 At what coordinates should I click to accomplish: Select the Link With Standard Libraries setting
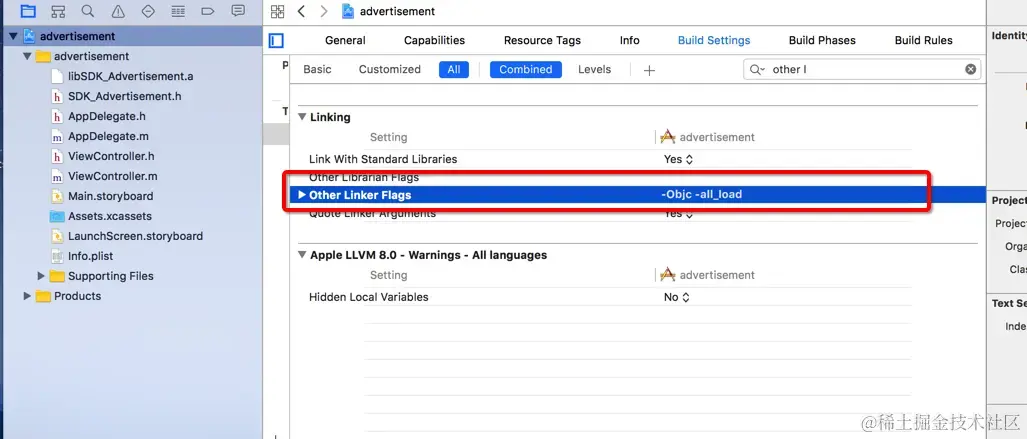pyautogui.click(x=383, y=159)
